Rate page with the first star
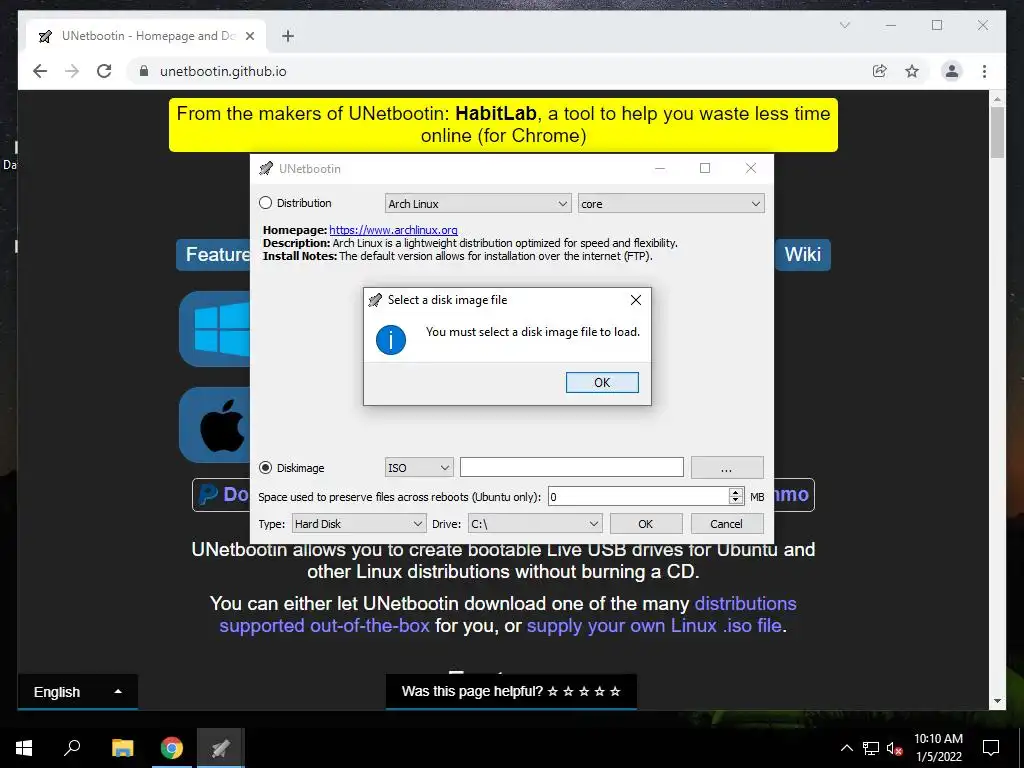1024x768 pixels. (x=552, y=692)
